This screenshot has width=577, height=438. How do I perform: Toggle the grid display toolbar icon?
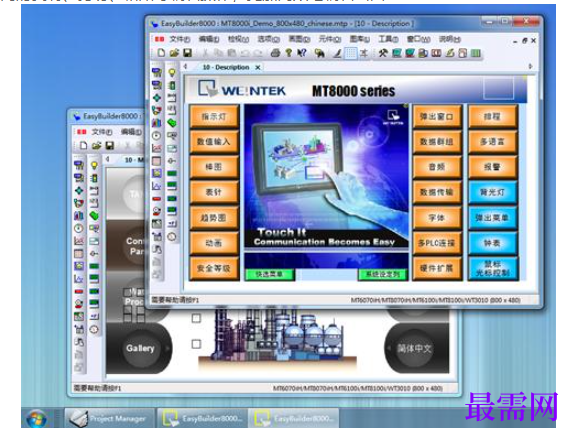click(x=350, y=53)
